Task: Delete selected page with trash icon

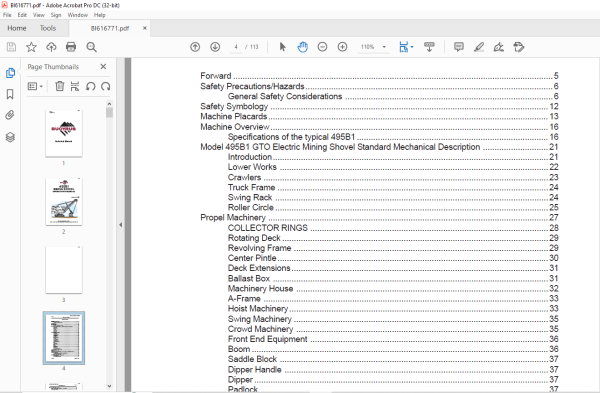Action: pyautogui.click(x=60, y=86)
